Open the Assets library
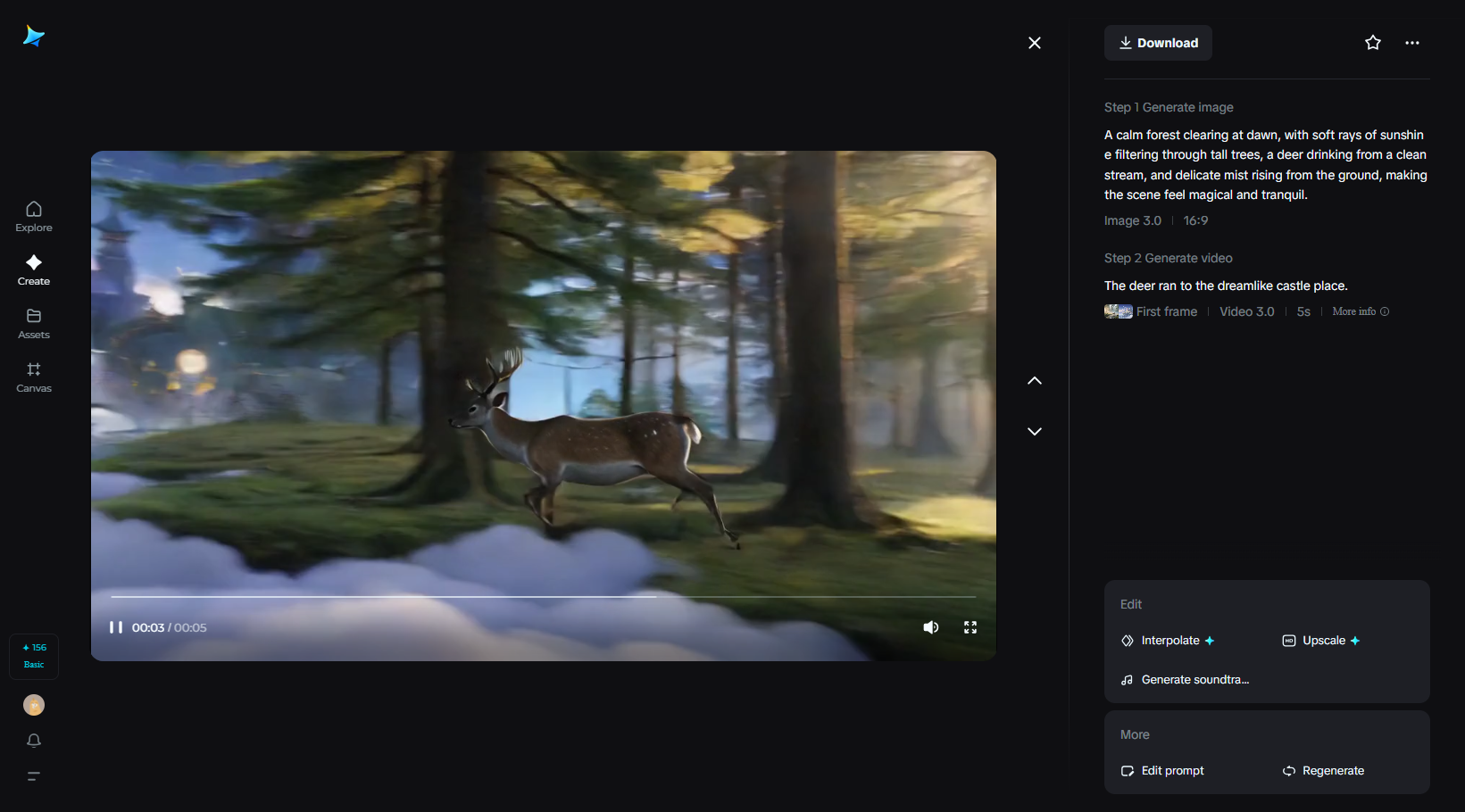Screen dimensions: 1465x812 (x=34, y=324)
